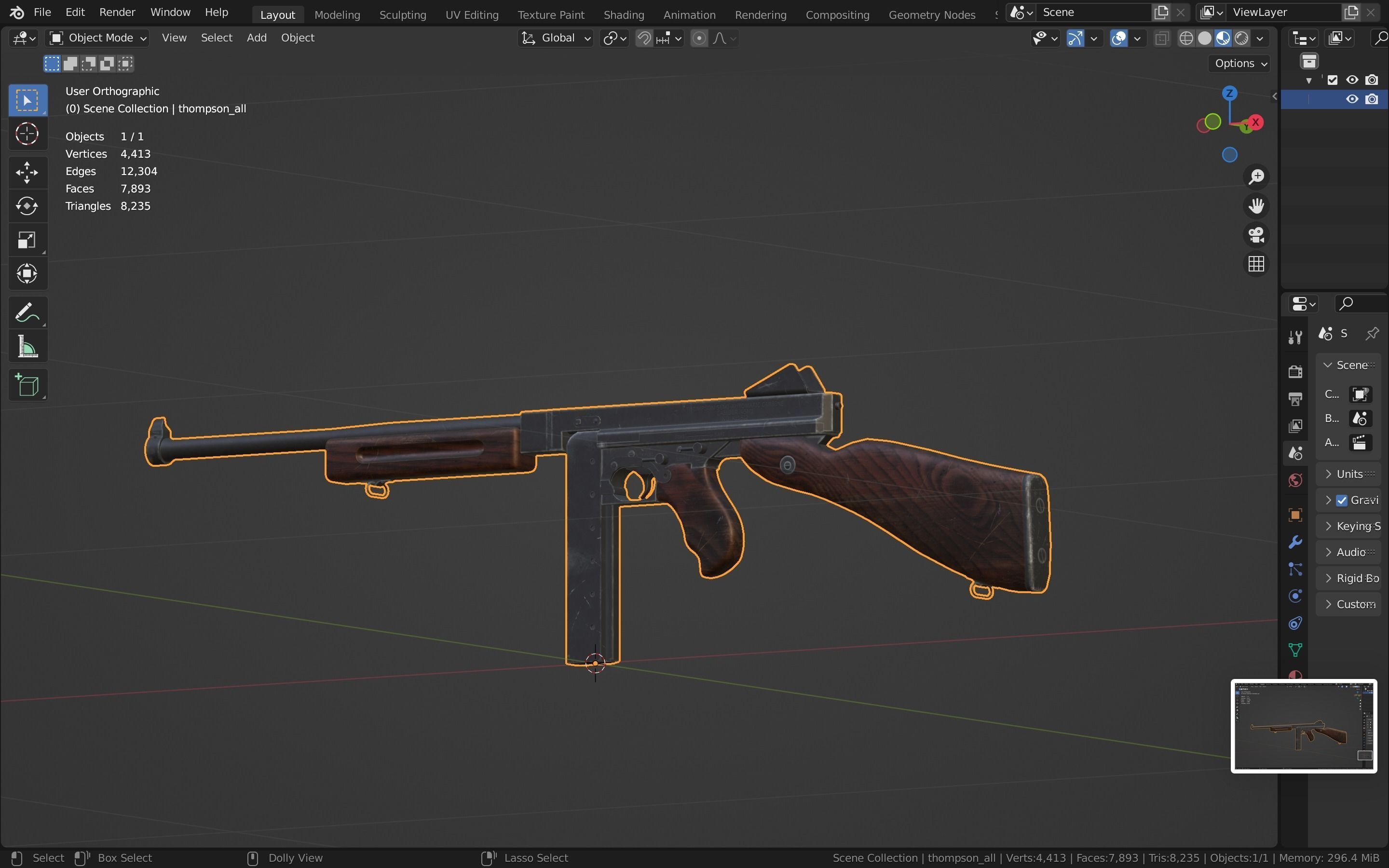Select the Scale tool
The image size is (1389, 868).
point(27,240)
